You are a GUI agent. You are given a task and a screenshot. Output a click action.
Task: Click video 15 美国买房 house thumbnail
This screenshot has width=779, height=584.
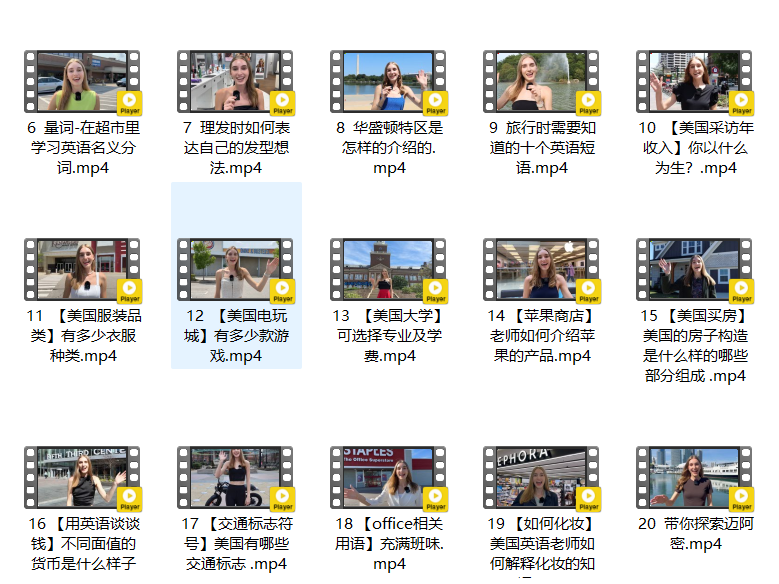695,270
